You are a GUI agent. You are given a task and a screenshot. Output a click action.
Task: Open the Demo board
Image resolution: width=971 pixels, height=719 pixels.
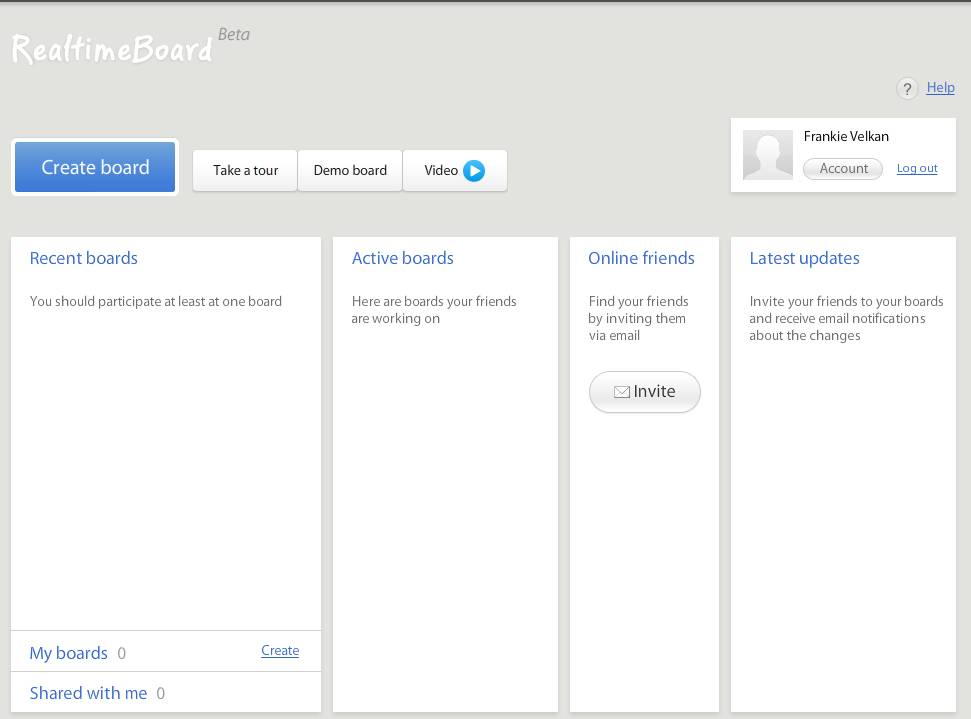click(350, 170)
